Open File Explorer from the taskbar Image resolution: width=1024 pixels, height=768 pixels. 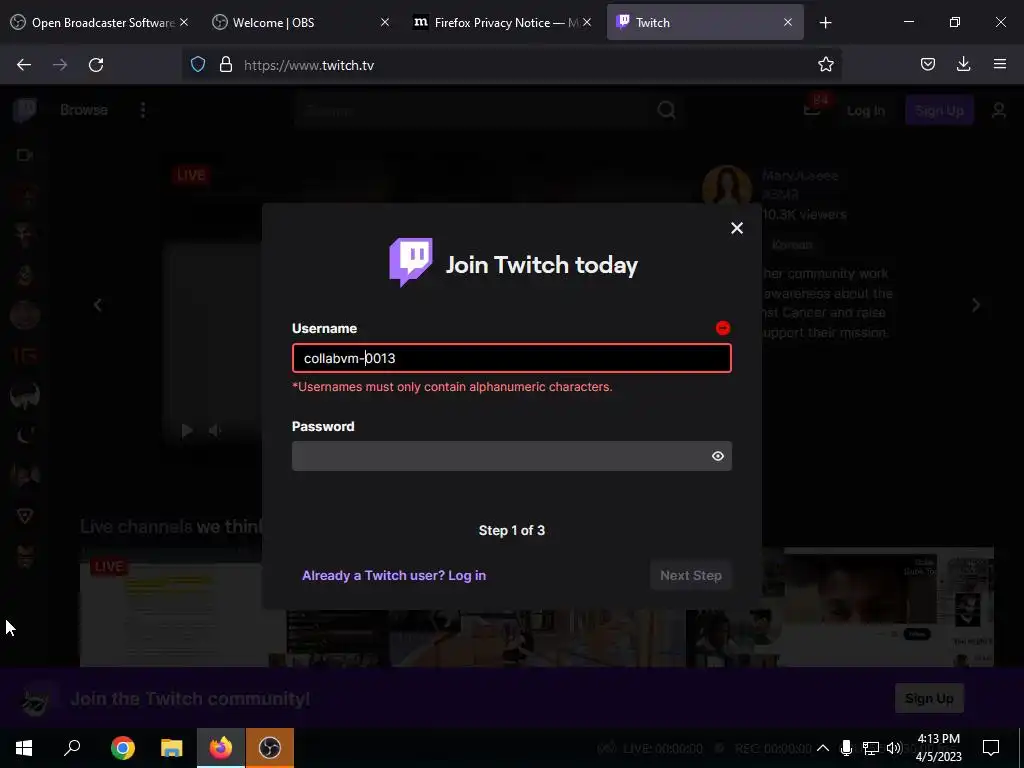click(172, 748)
